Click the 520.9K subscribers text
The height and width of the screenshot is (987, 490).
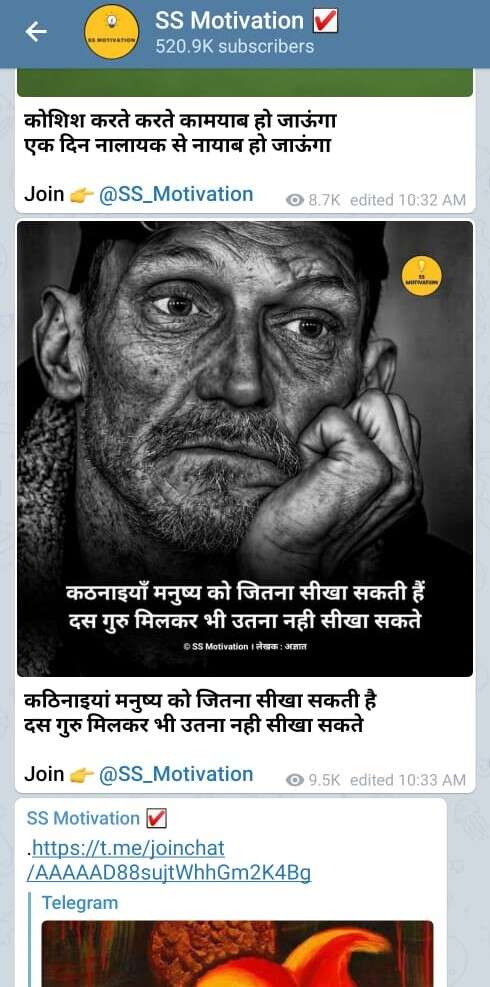point(235,47)
